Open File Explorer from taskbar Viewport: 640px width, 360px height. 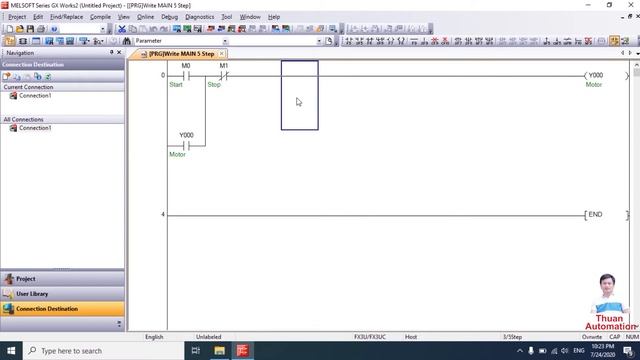(x=220, y=351)
